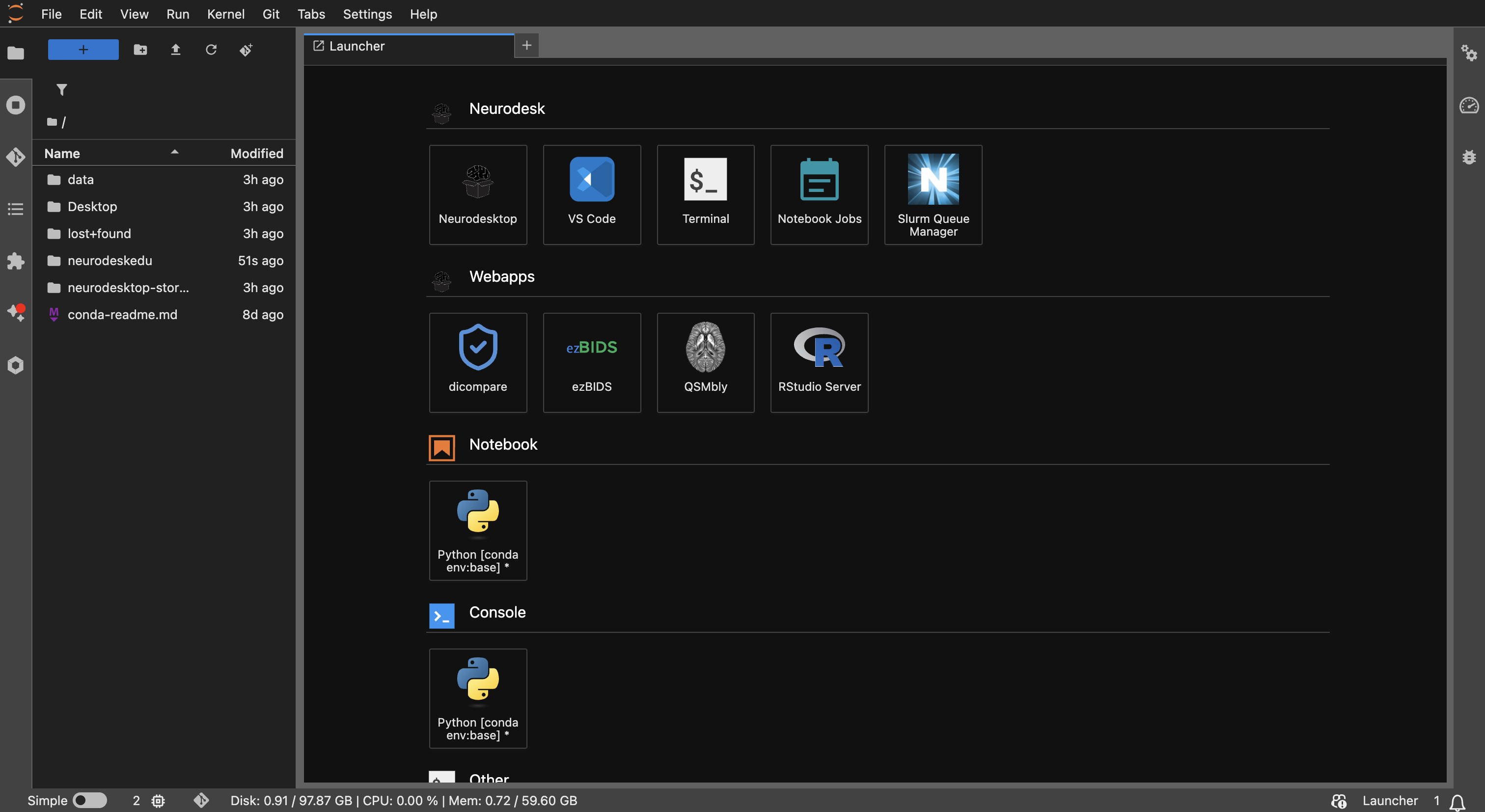
Task: Open the Help menu
Action: [x=423, y=14]
